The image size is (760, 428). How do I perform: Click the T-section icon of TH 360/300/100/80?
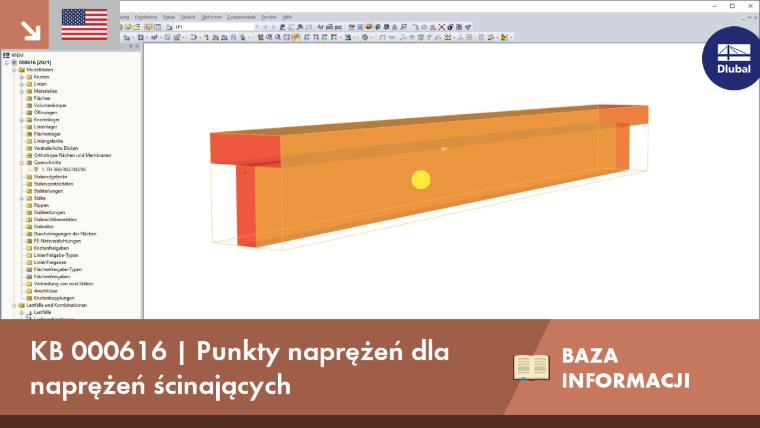click(x=36, y=170)
